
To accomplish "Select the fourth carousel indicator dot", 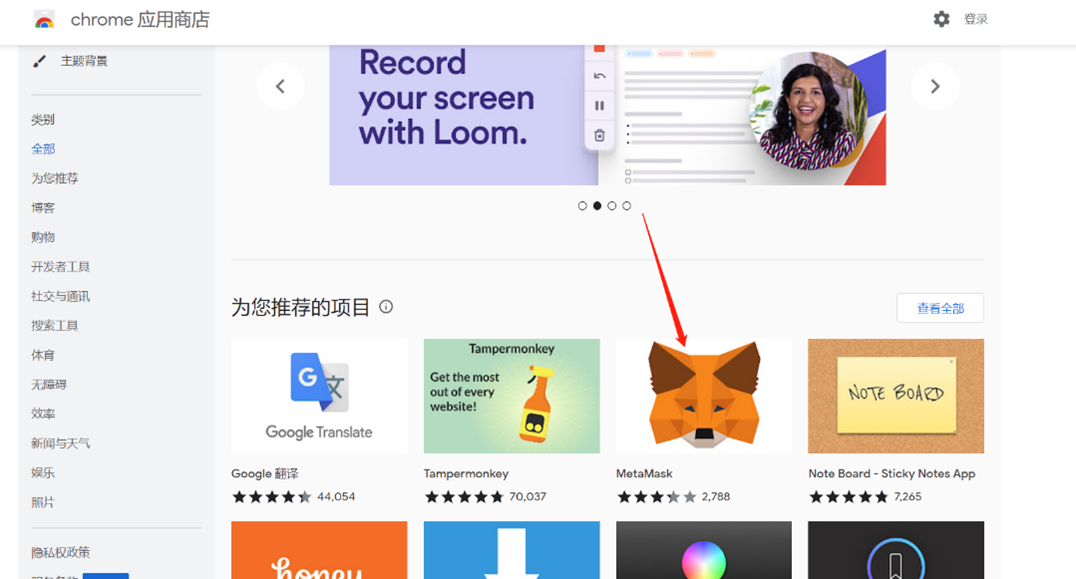I will pyautogui.click(x=627, y=206).
